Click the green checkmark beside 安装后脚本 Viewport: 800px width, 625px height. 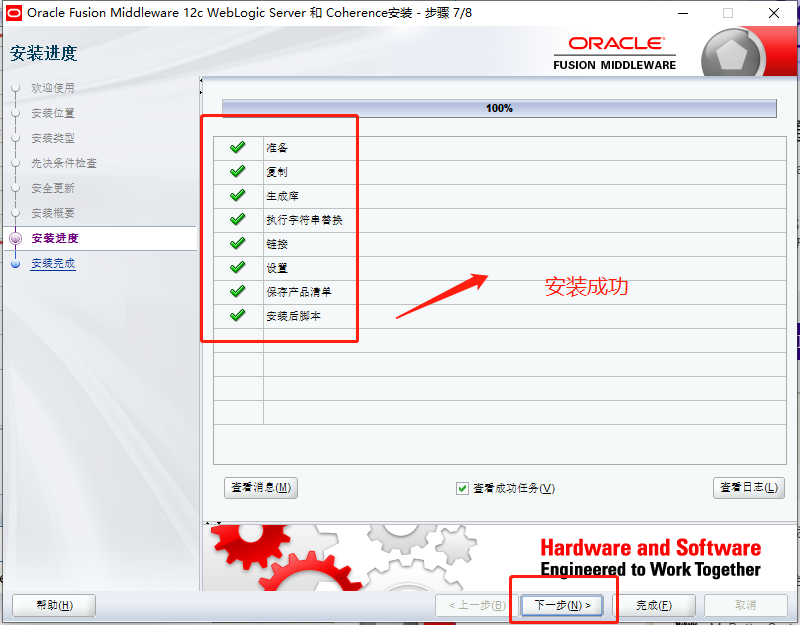[237, 315]
